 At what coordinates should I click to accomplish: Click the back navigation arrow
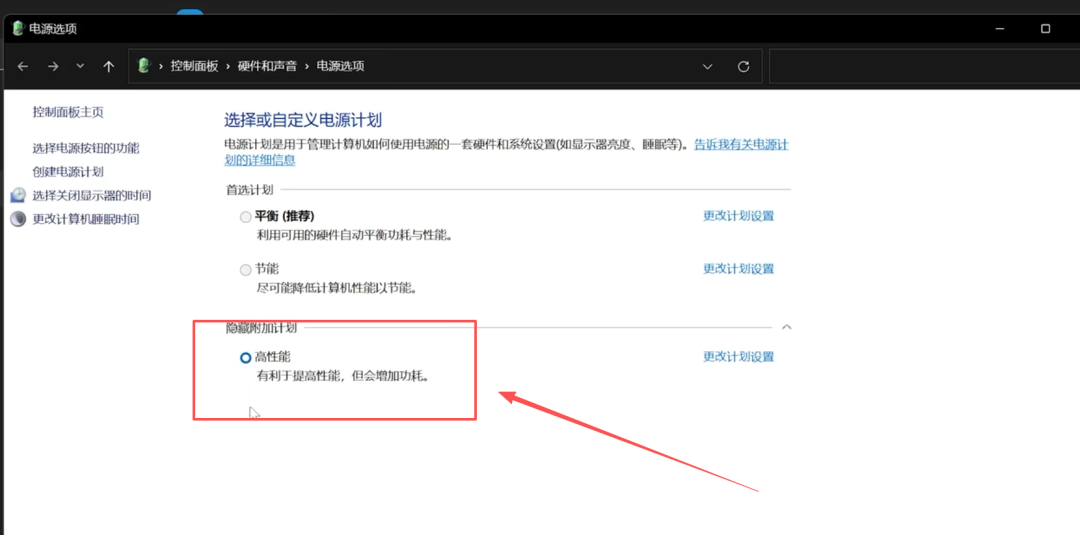click(x=23, y=66)
